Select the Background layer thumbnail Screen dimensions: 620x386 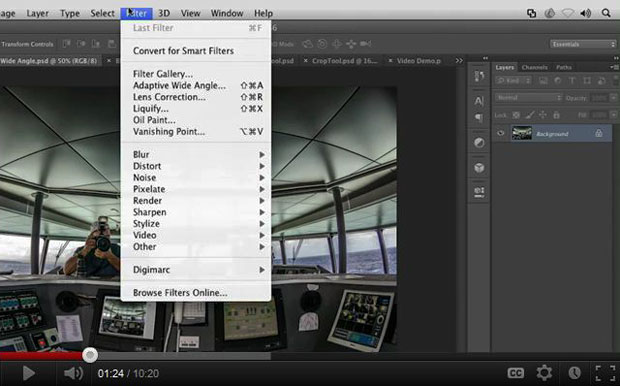pyautogui.click(x=522, y=133)
